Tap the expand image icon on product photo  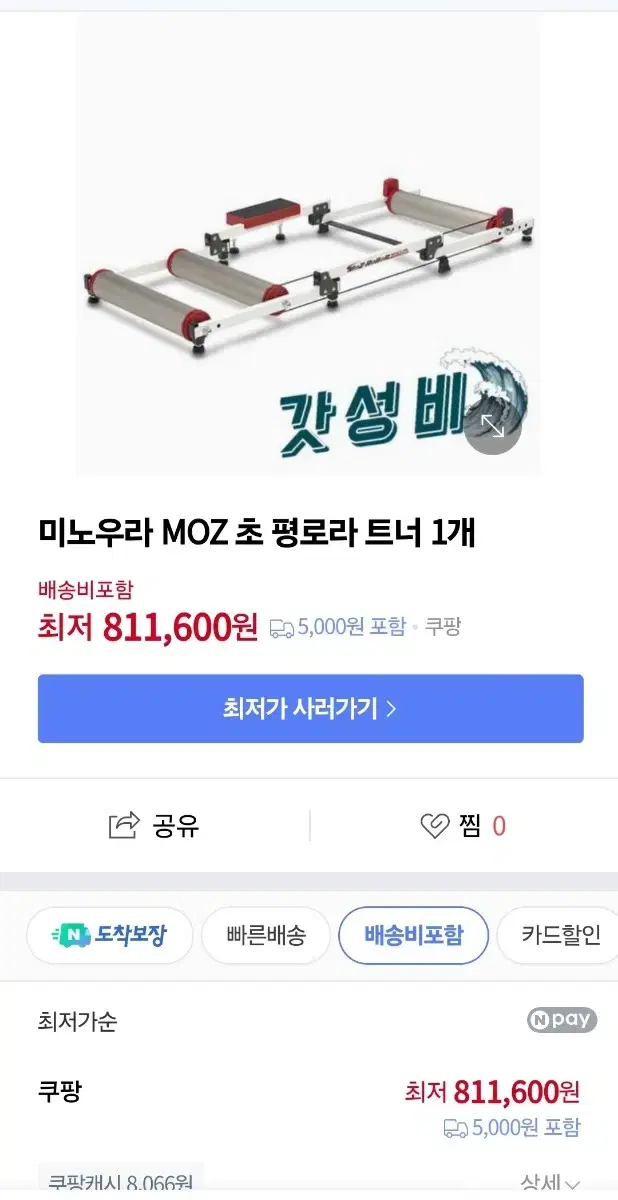[493, 427]
